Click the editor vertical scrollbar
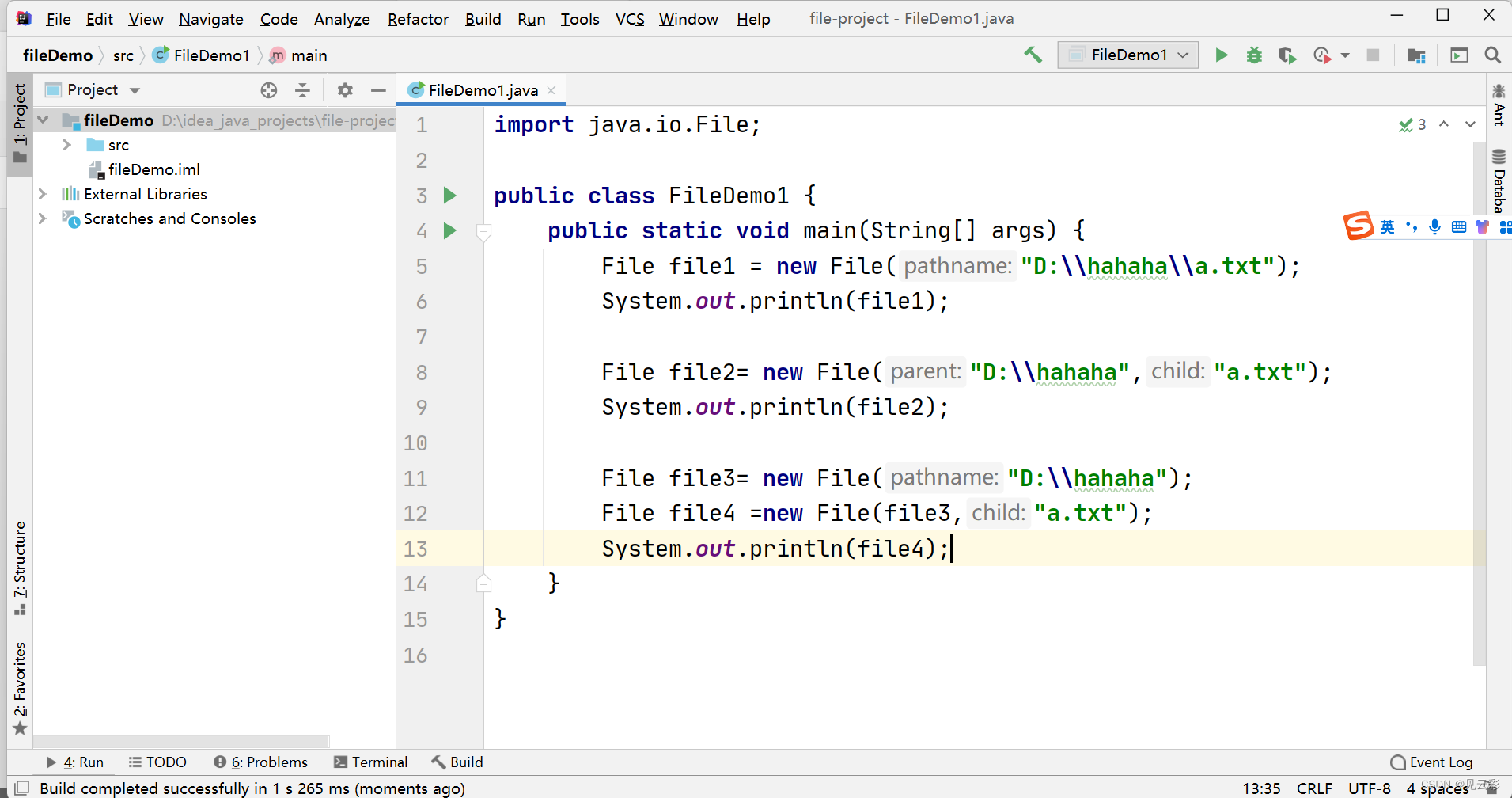 tap(1479, 404)
